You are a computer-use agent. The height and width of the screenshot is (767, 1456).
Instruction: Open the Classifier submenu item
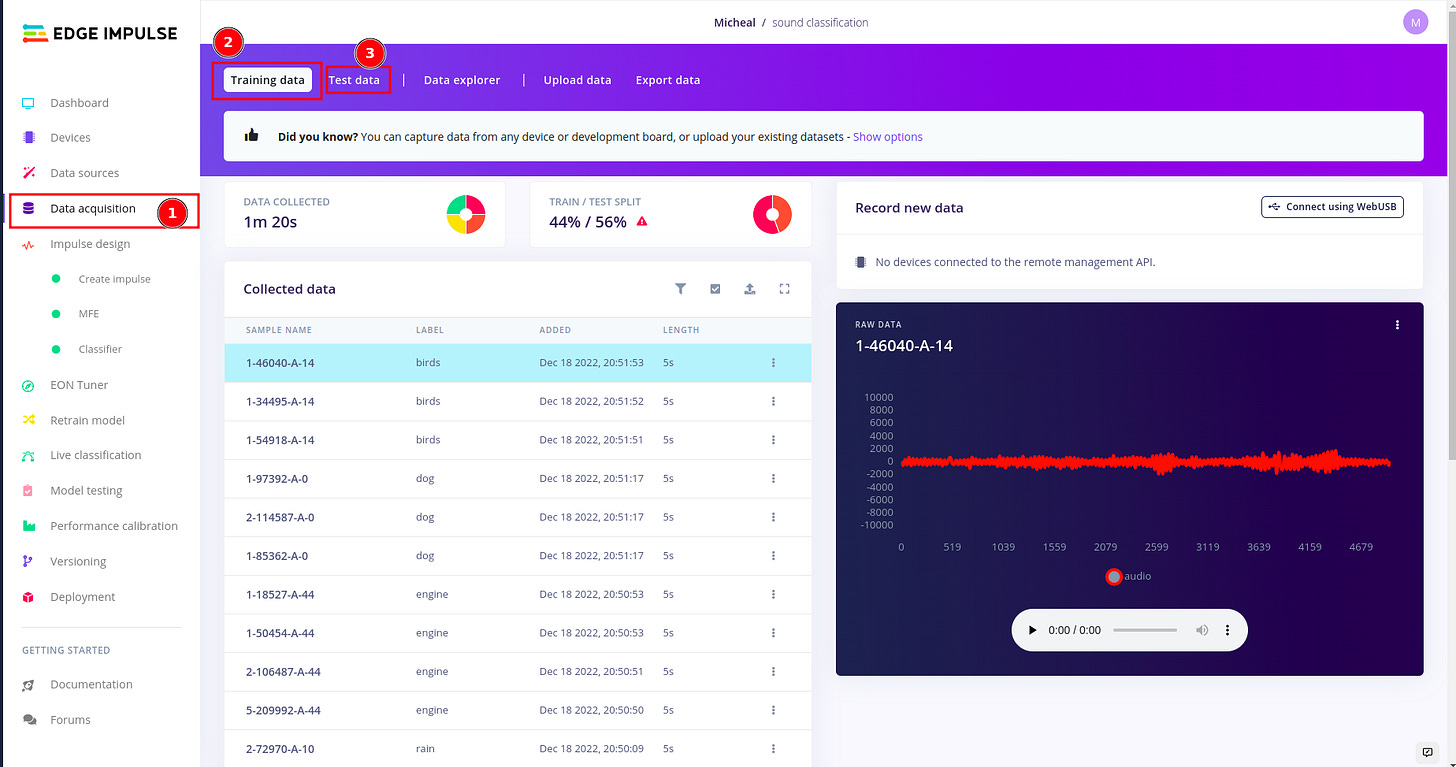(100, 349)
